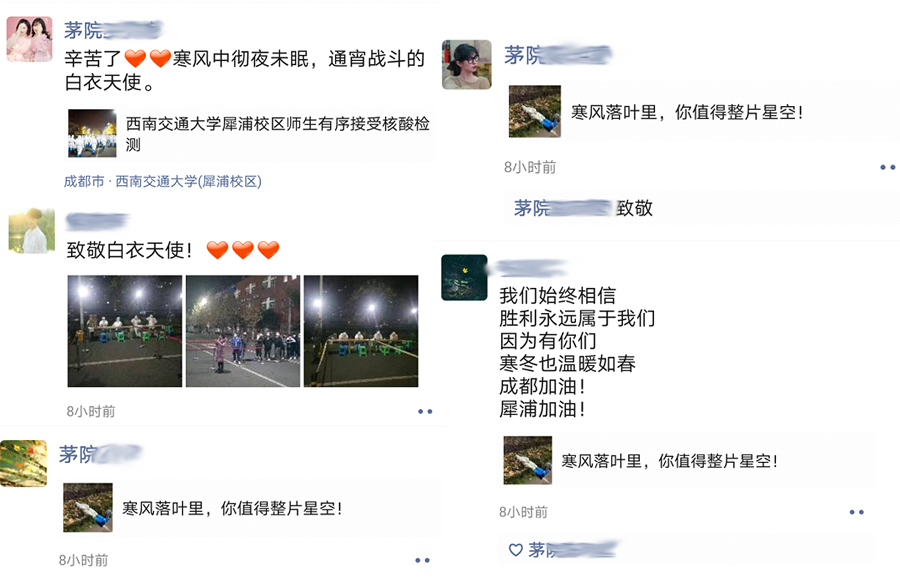Tap the colorful autumn leaves avatar
The height and width of the screenshot is (581, 900).
tap(24, 463)
